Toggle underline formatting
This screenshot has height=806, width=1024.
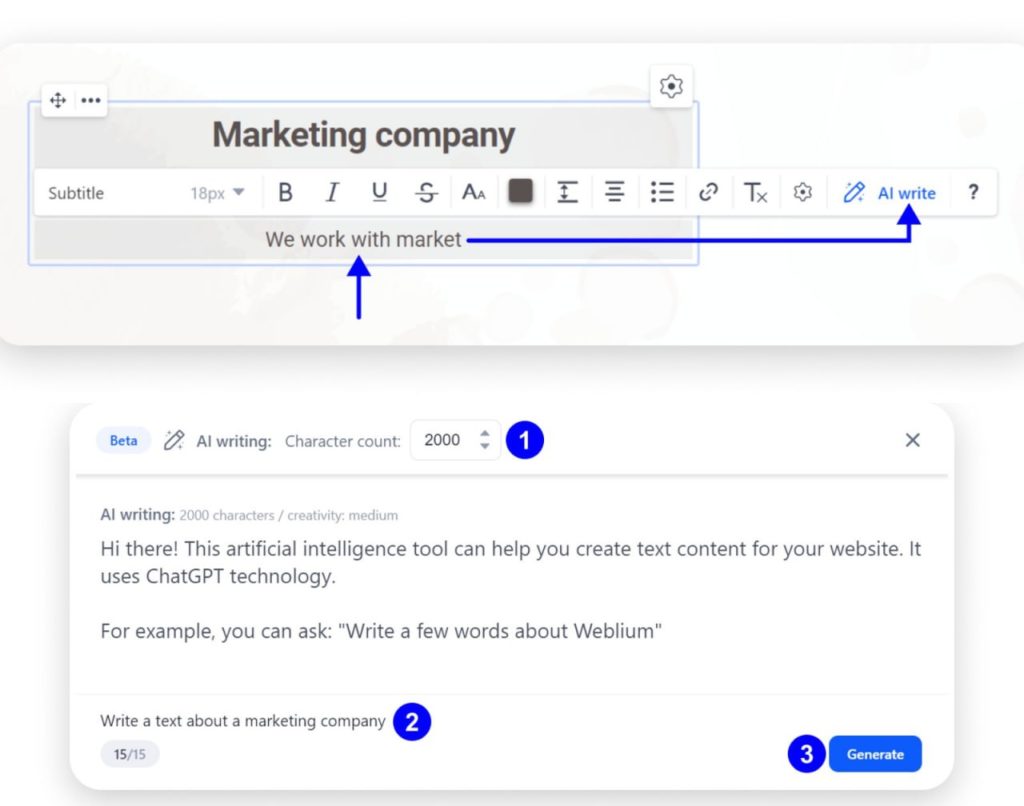point(378,192)
